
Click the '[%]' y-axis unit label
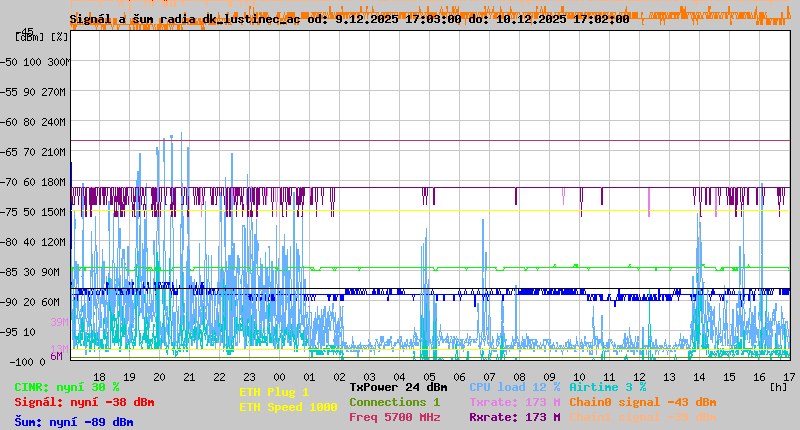(60, 37)
